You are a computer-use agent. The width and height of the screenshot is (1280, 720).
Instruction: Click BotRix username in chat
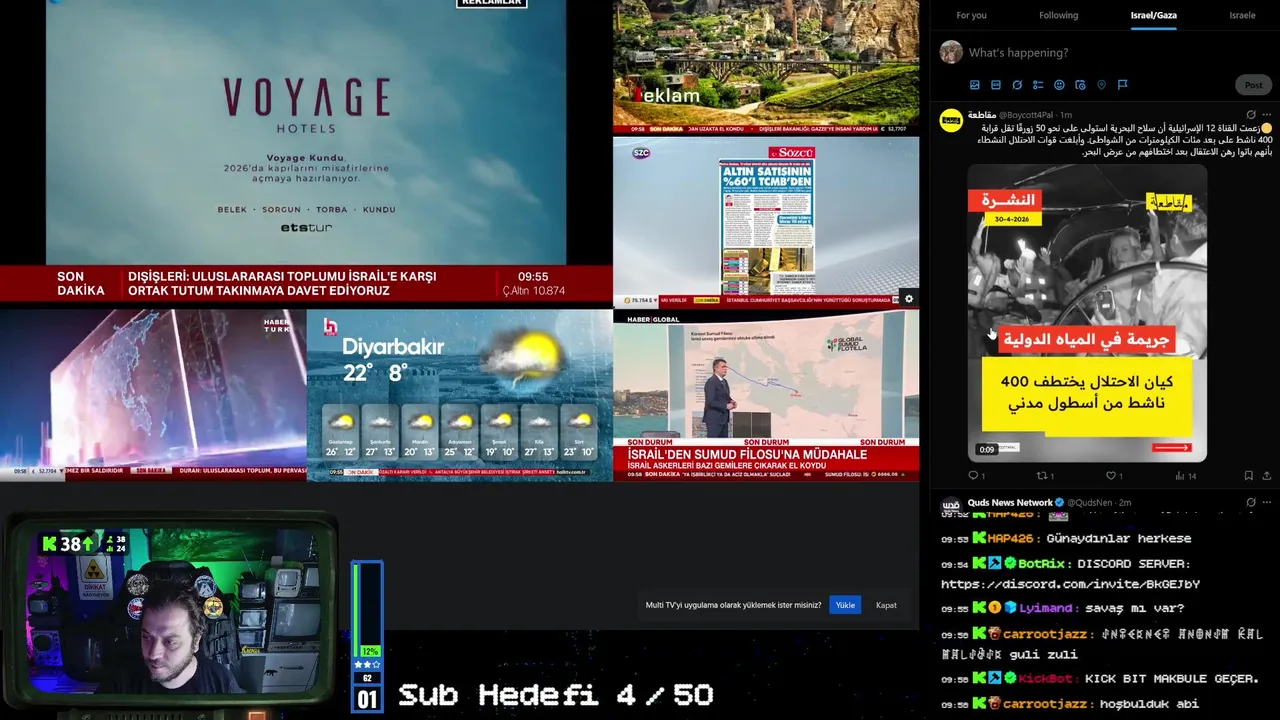point(1041,563)
